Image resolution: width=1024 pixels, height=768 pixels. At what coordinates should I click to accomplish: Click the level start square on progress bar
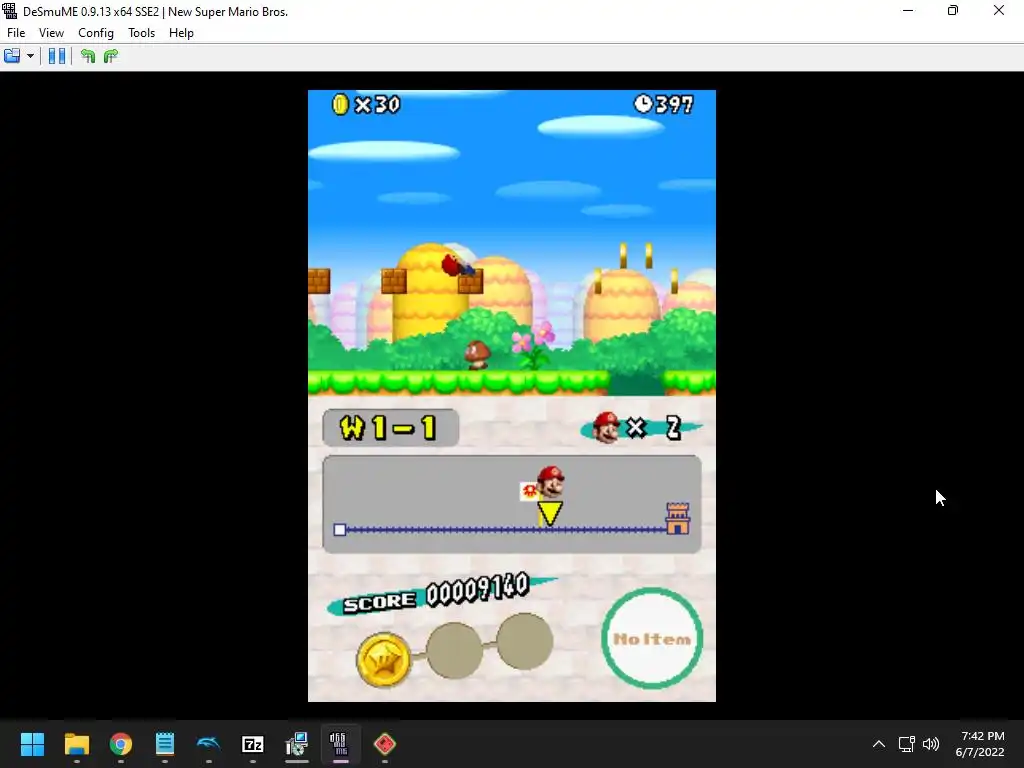pos(340,530)
